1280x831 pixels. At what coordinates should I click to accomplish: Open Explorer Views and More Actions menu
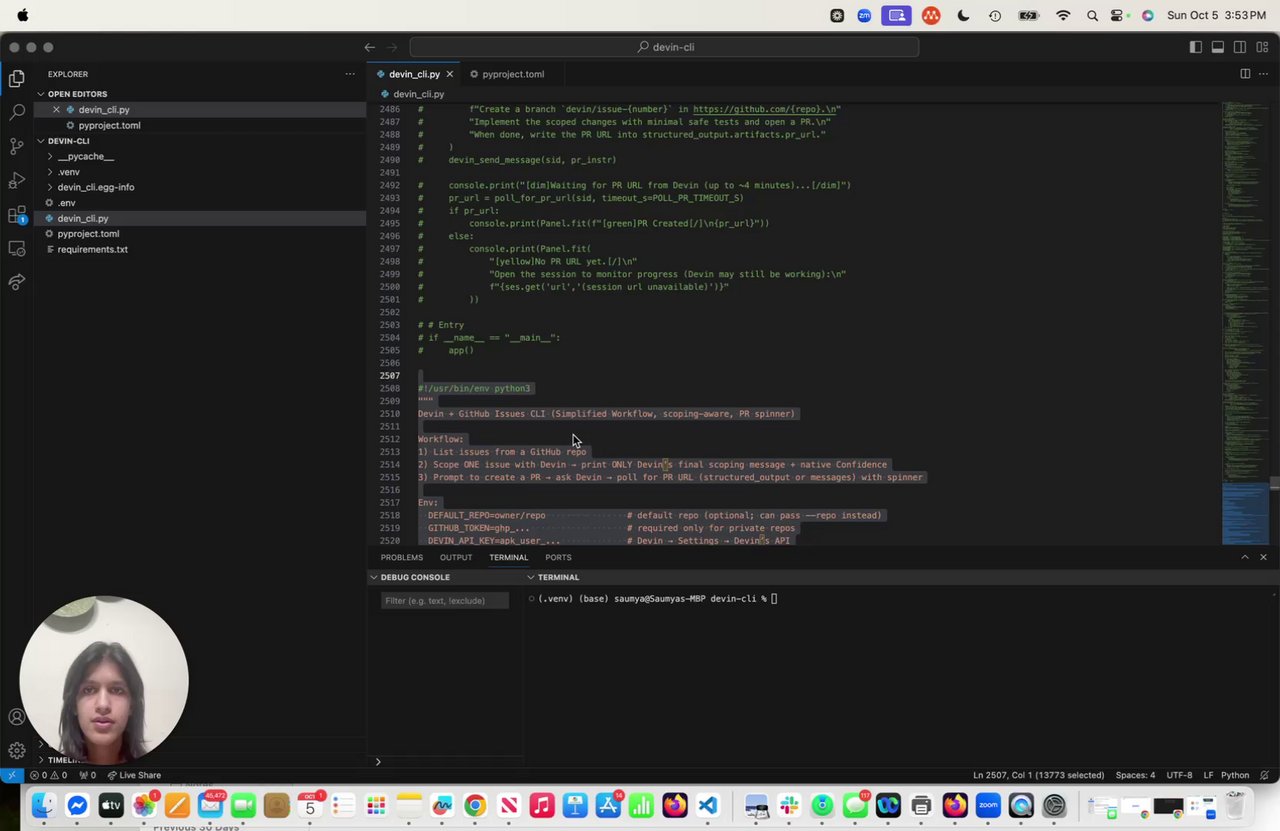350,74
